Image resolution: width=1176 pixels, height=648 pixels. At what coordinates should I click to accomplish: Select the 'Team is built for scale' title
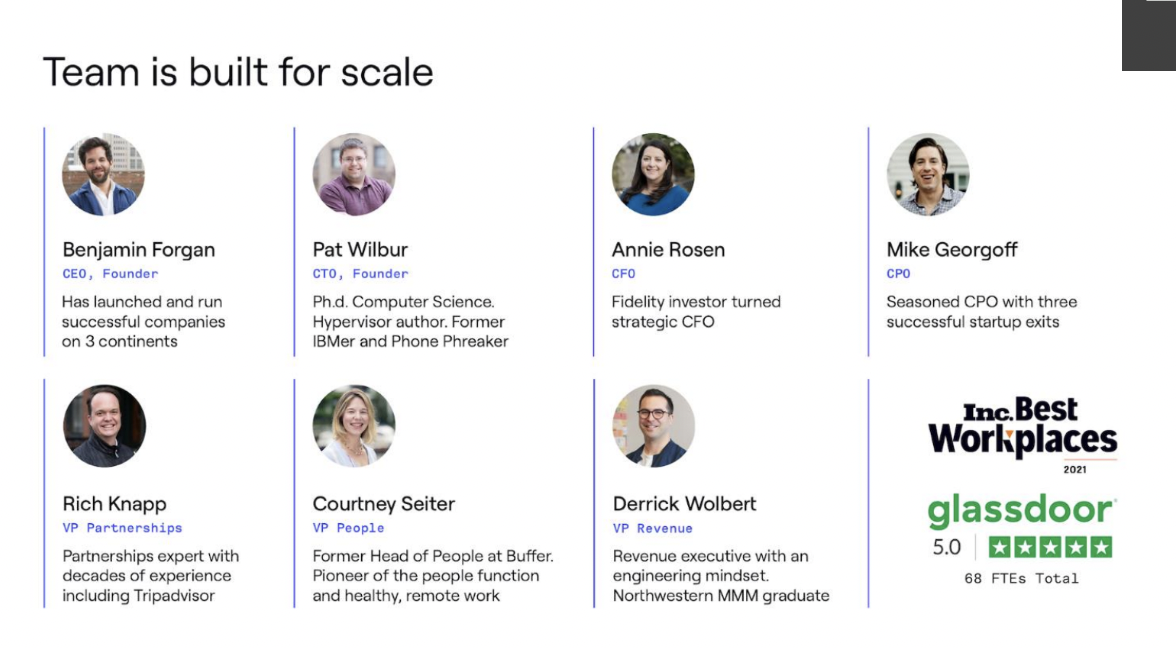(x=238, y=73)
